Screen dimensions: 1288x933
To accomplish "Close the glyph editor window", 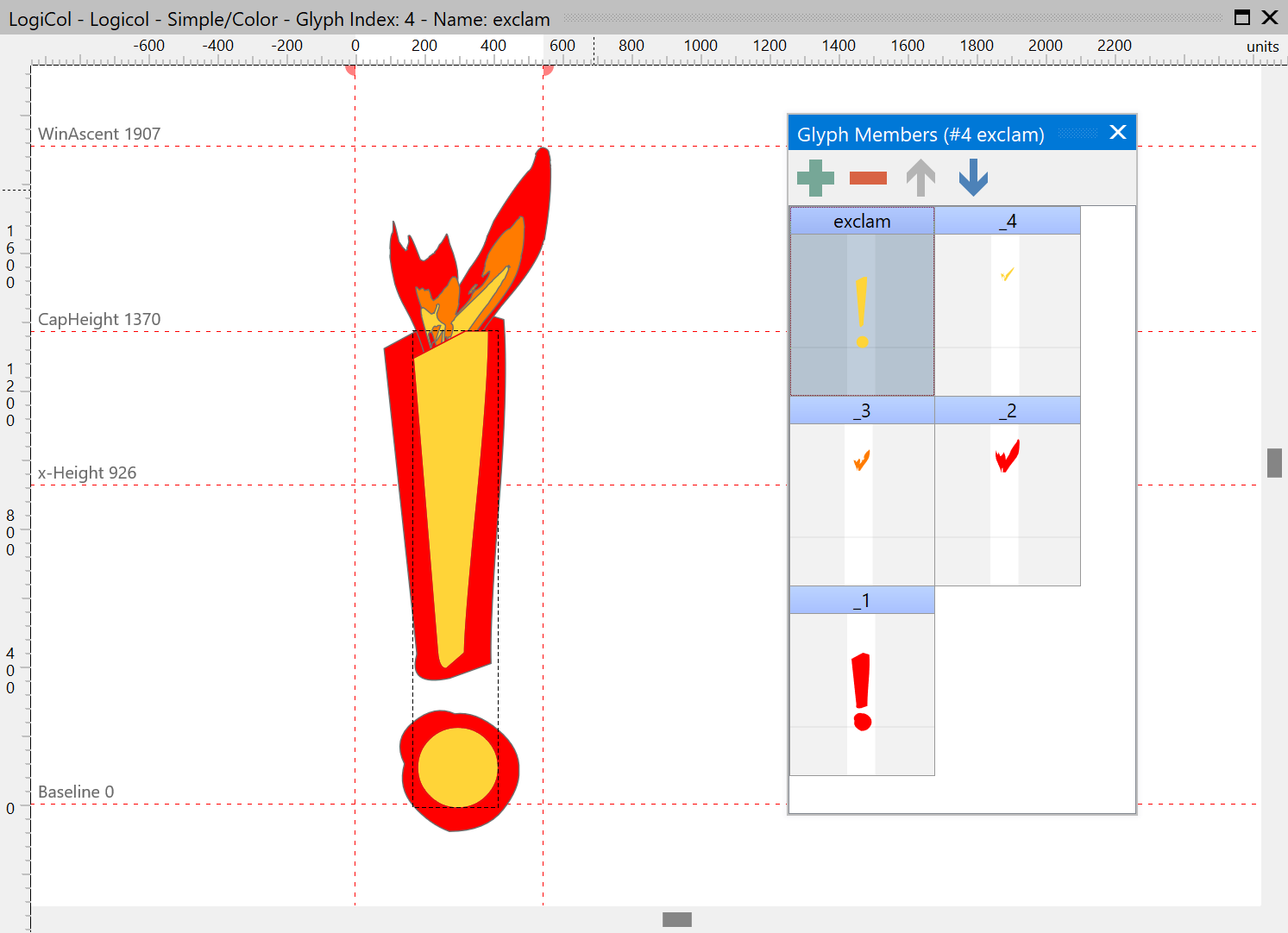I will pyautogui.click(x=1270, y=17).
